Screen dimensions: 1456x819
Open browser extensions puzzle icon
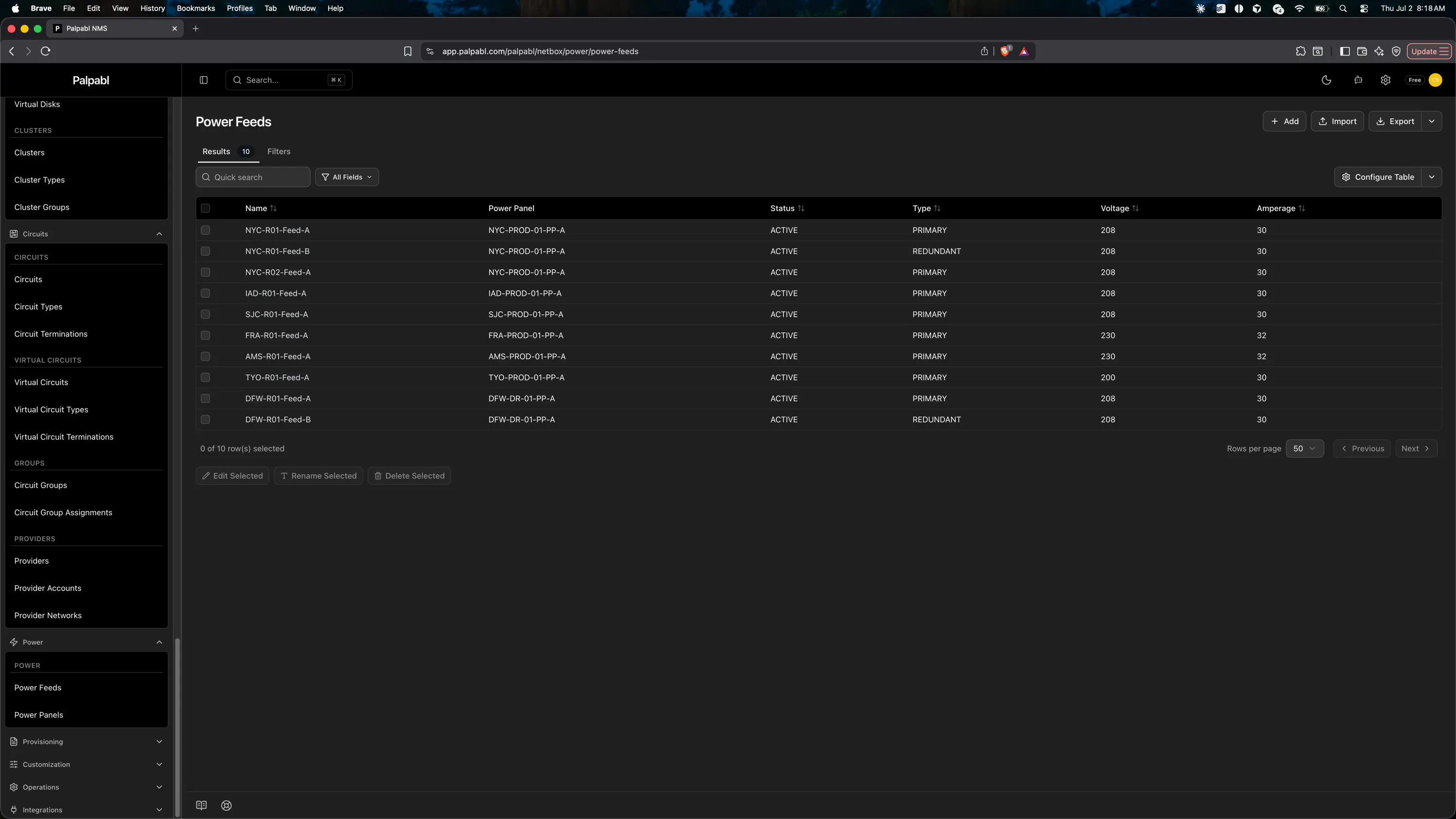click(1301, 51)
